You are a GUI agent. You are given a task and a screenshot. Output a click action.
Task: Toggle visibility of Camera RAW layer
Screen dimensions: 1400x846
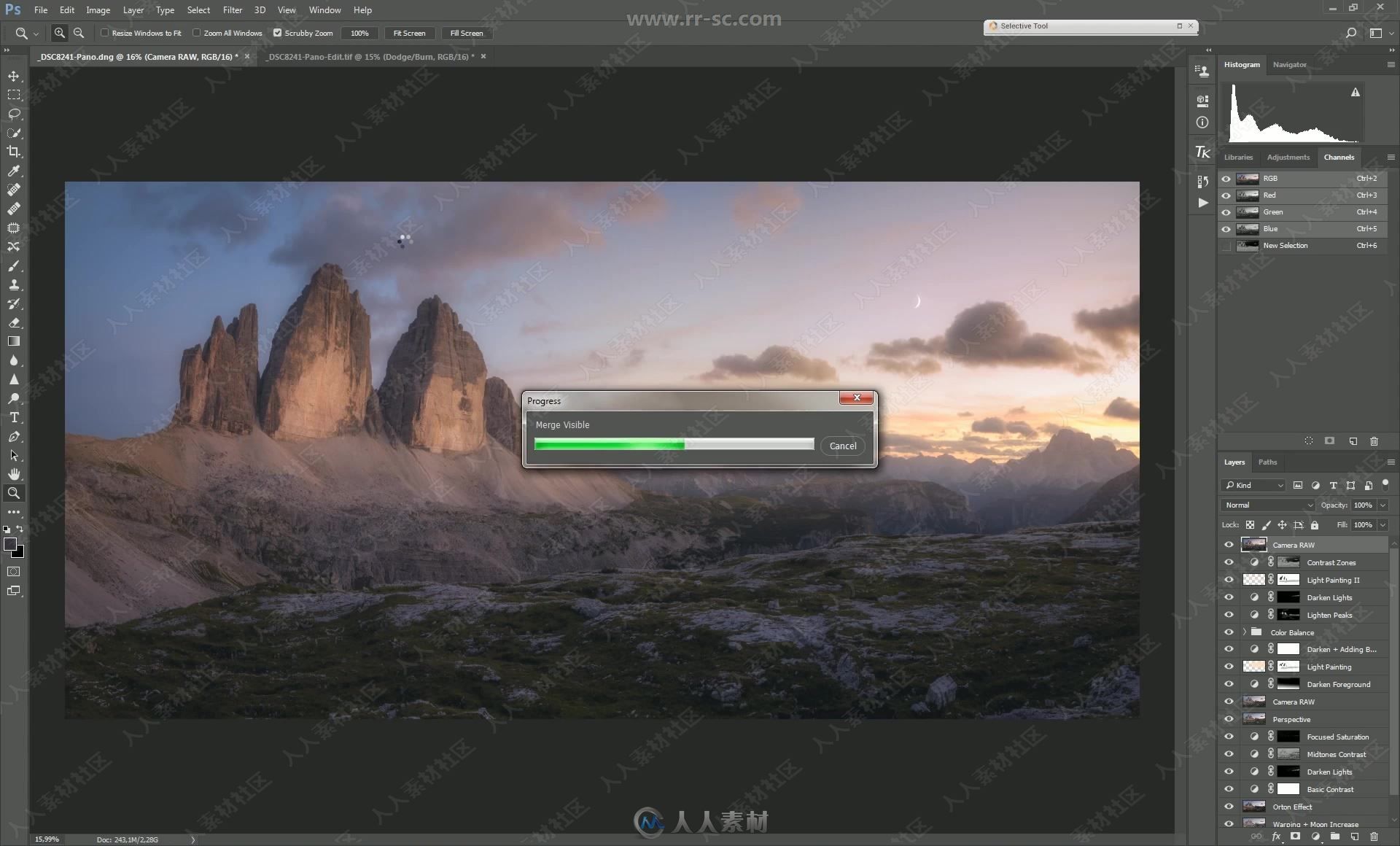tap(1229, 545)
